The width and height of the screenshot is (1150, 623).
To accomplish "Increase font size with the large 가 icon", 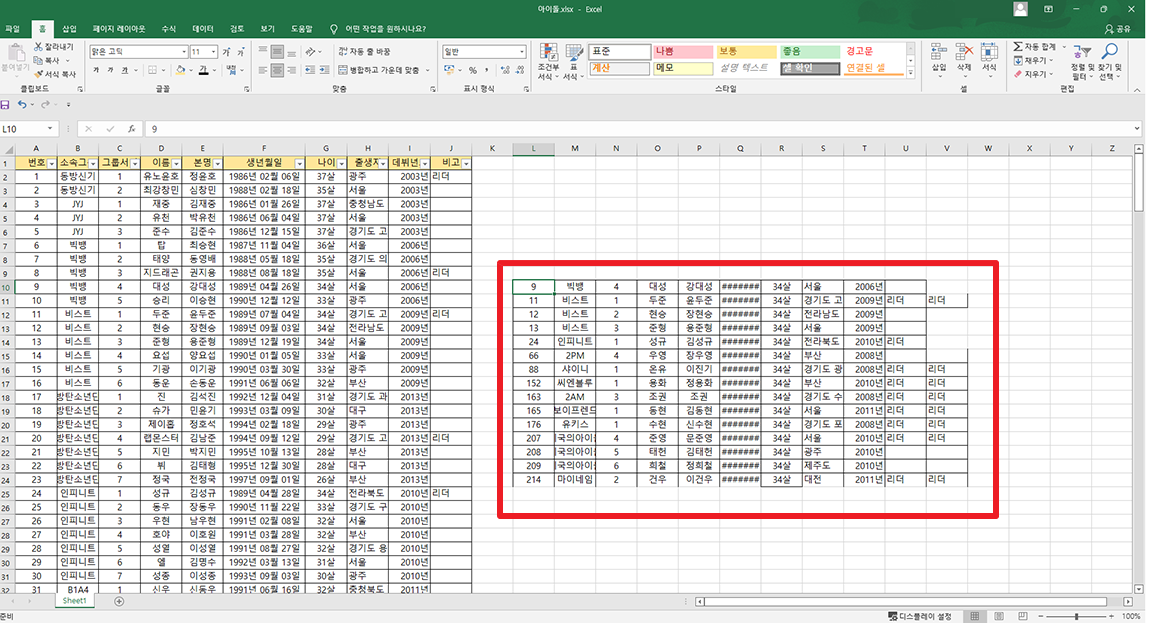I will coord(226,52).
